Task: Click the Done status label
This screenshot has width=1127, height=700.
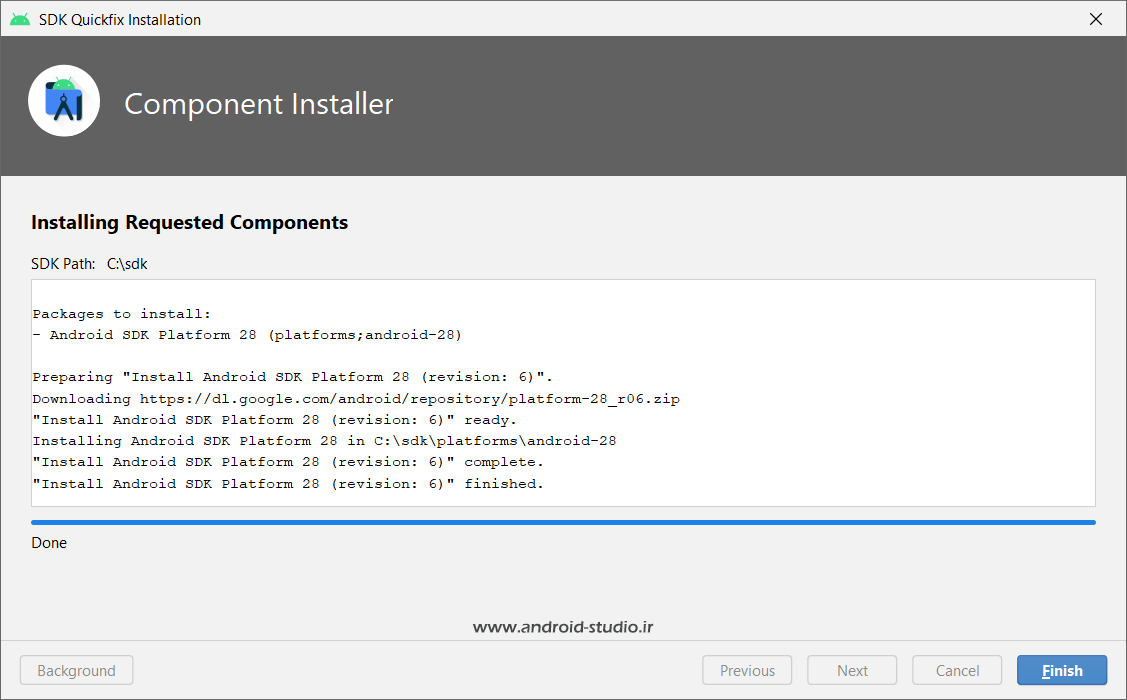Action: pyautogui.click(x=49, y=543)
